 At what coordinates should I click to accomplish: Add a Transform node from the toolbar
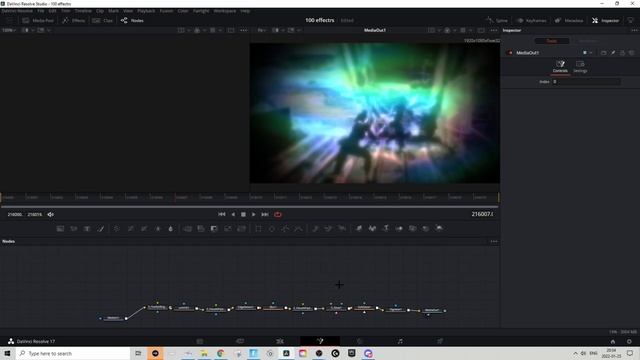(242, 229)
